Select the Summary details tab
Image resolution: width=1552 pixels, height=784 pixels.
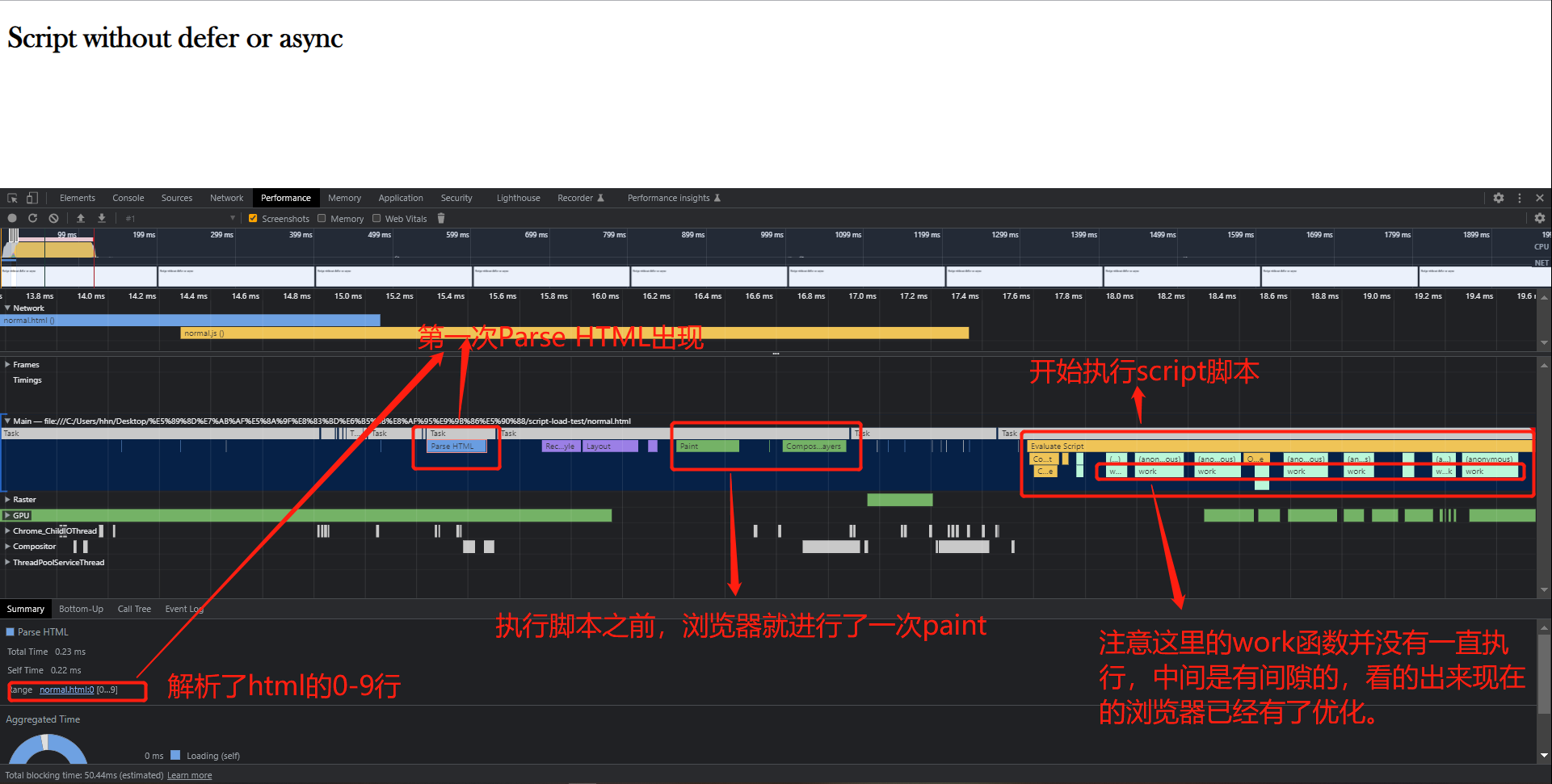[x=26, y=609]
